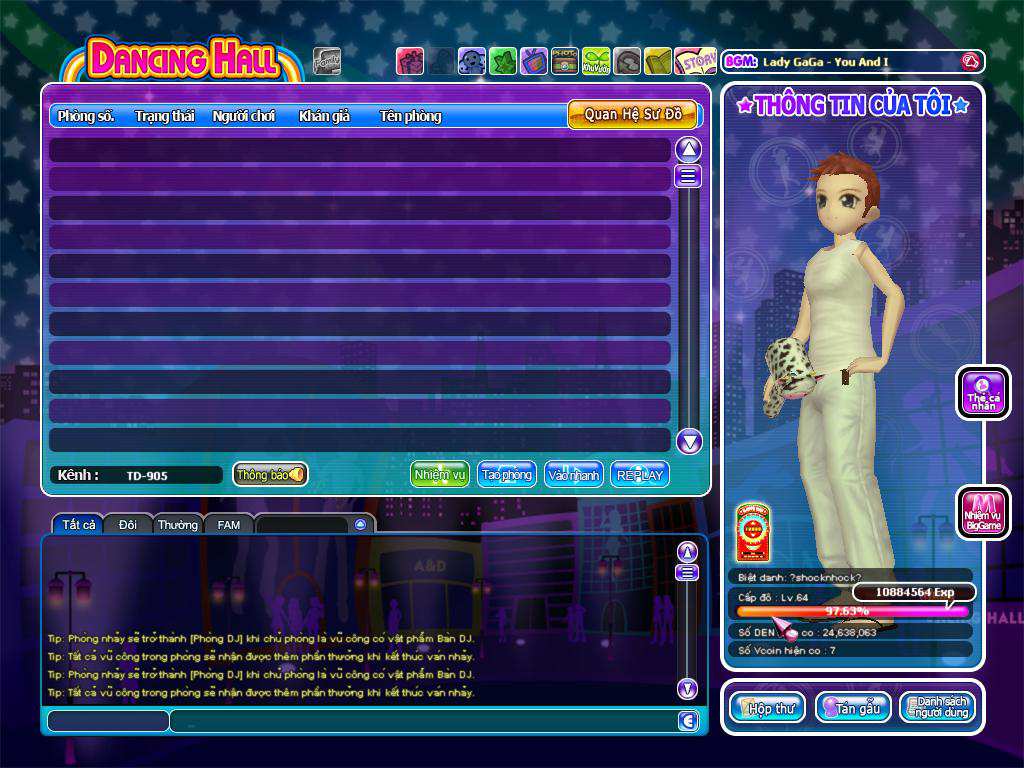Open the Story icon
1024x768 pixels.
coord(695,61)
